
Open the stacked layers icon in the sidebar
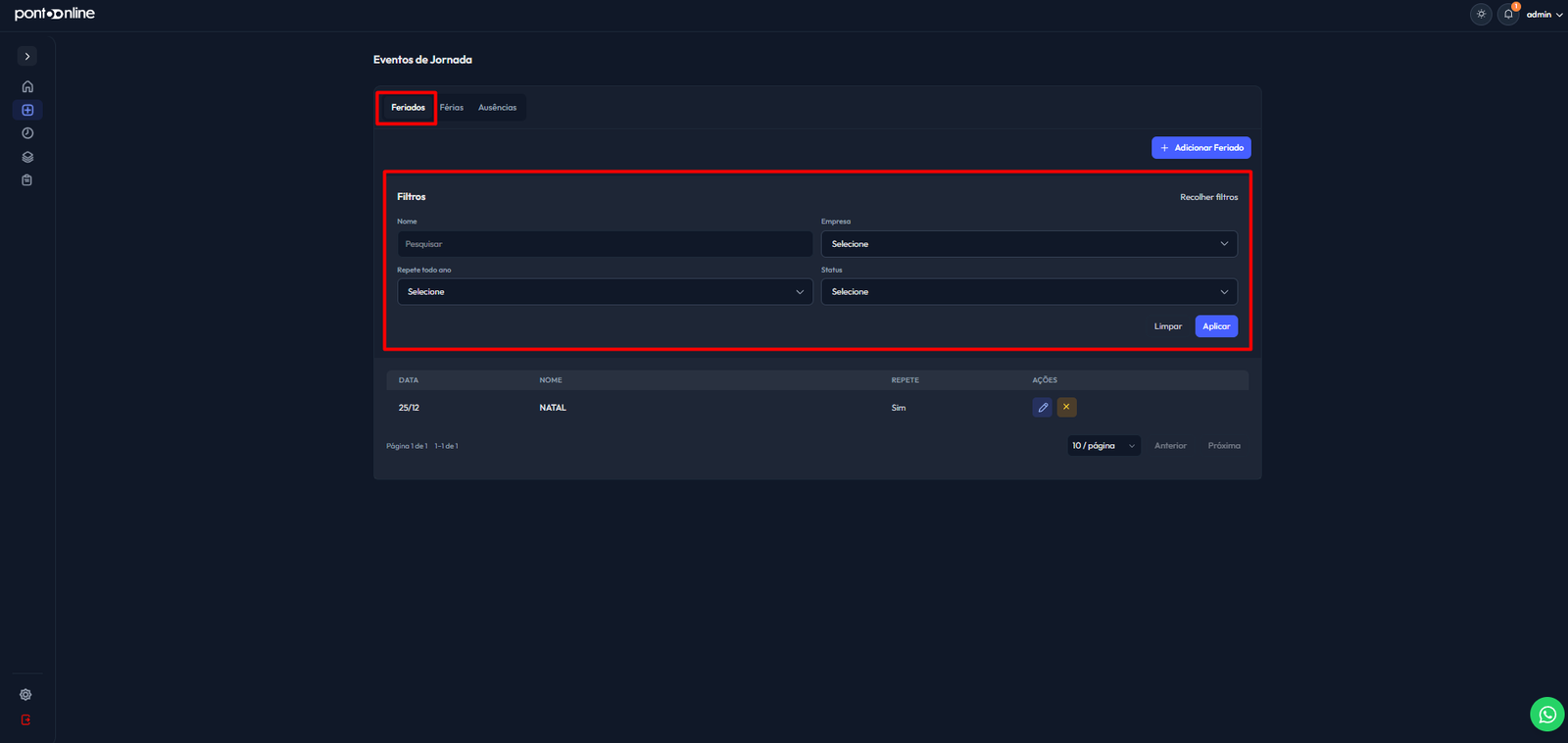[x=27, y=157]
